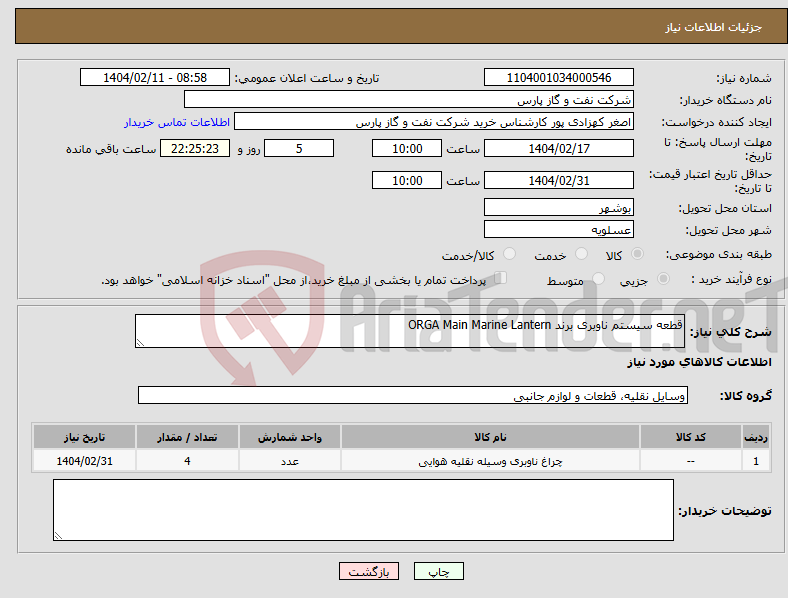Click the ردیف column header
Image resolution: width=788 pixels, height=598 pixels.
pyautogui.click(x=756, y=437)
